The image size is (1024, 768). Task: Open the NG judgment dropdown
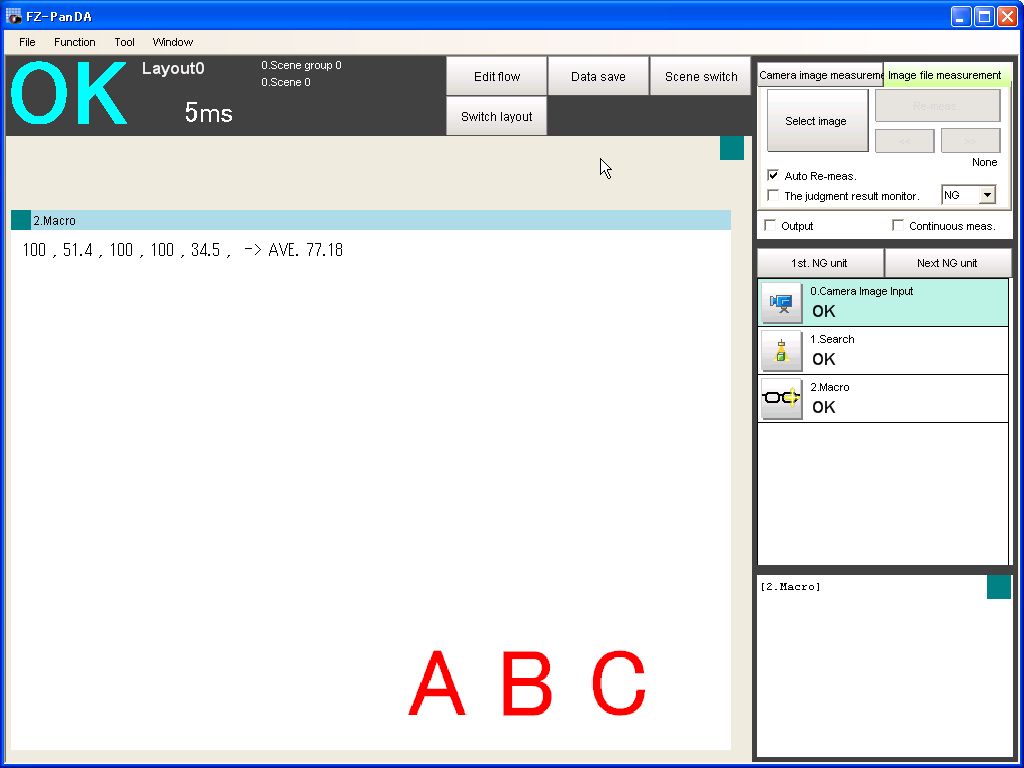[x=987, y=196]
